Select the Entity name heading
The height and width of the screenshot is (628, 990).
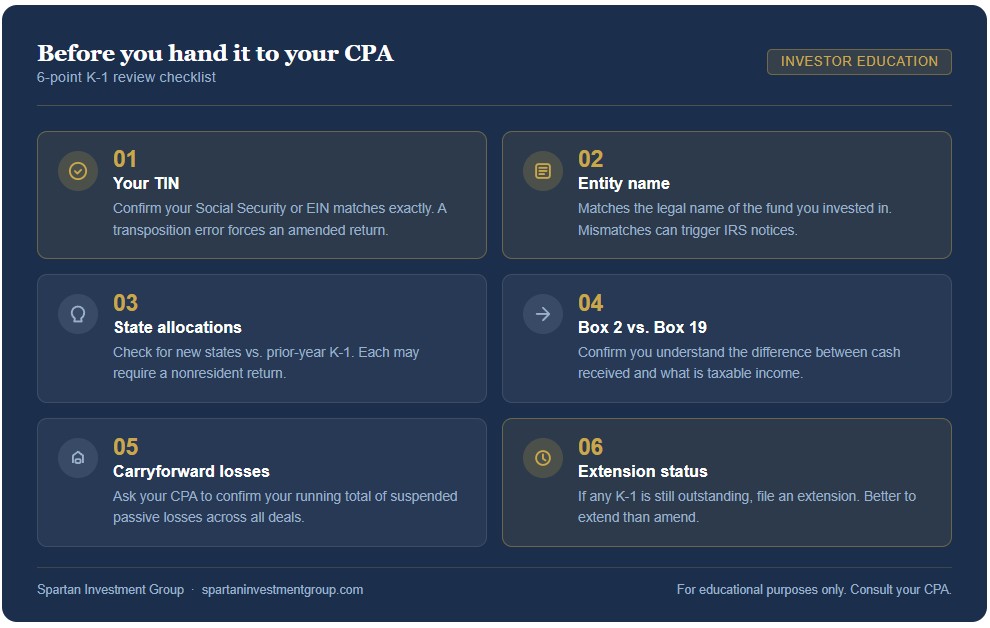click(x=624, y=184)
